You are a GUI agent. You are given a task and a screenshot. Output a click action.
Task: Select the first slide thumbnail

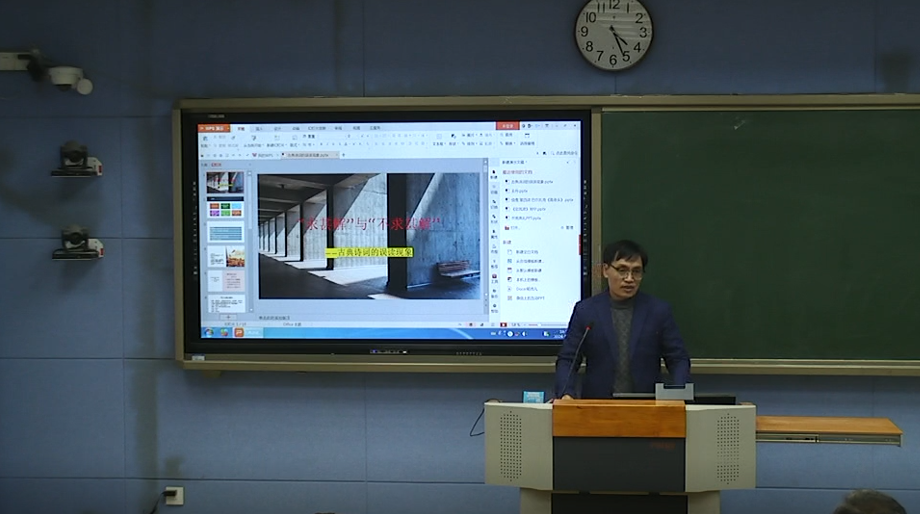coord(225,182)
